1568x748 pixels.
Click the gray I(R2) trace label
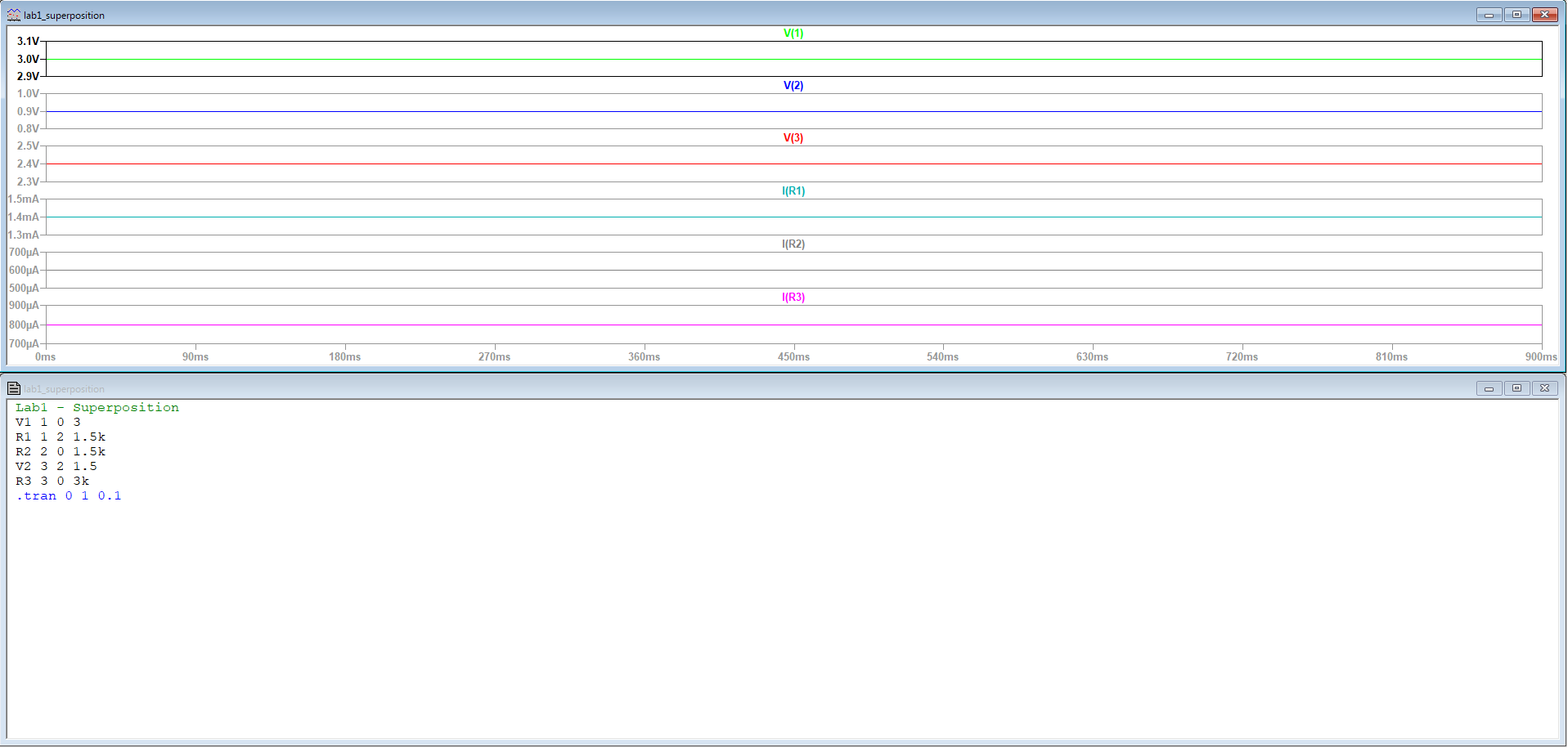(x=793, y=244)
